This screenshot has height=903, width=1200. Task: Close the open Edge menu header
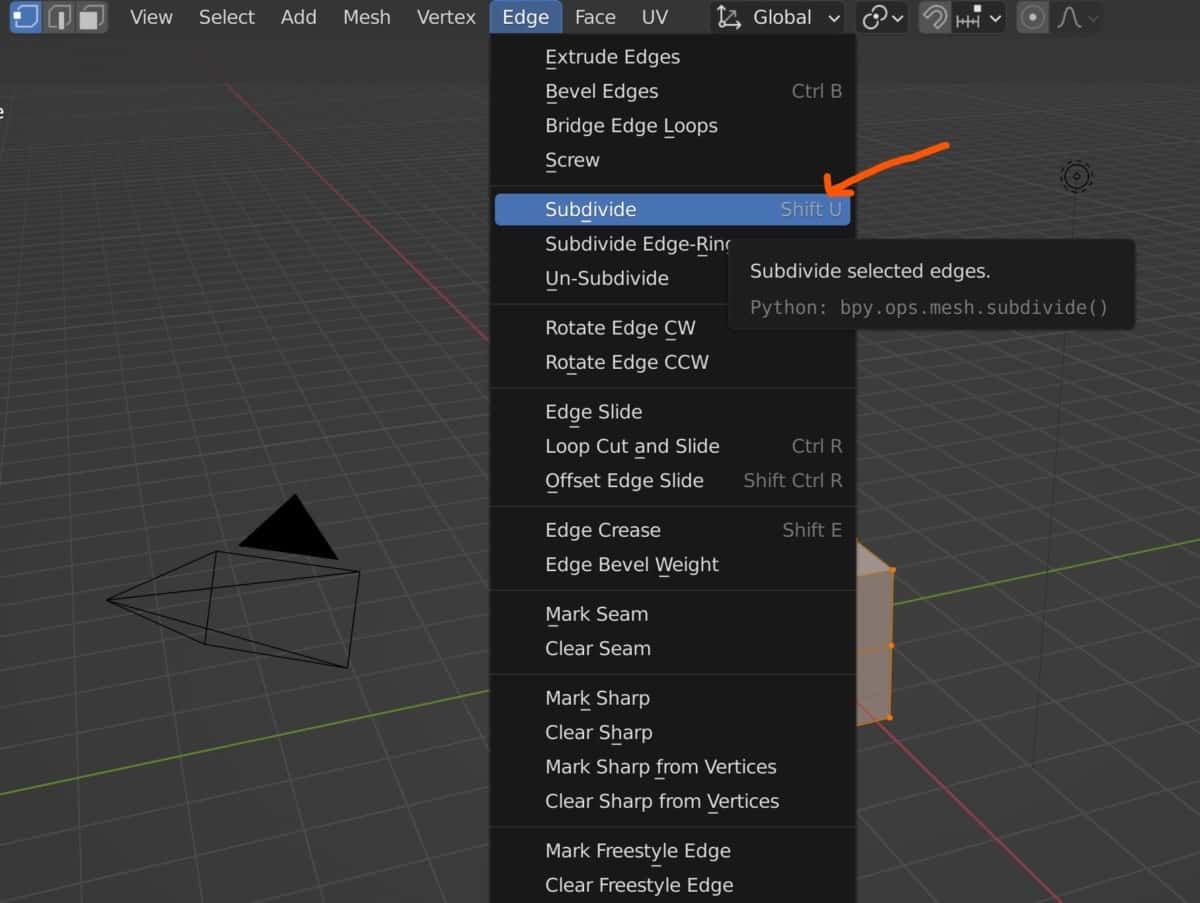point(526,17)
